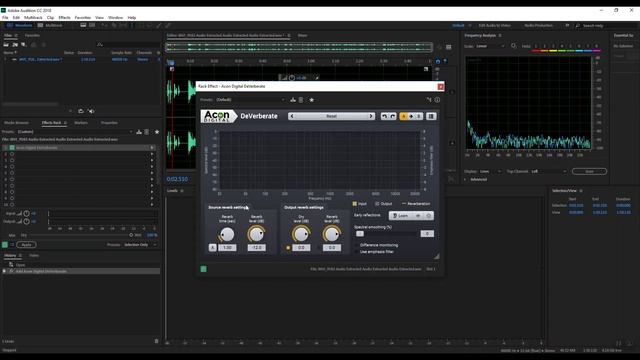The image size is (640, 360).
Task: Click the Scan button in Frequency Analysis
Action: point(589,171)
